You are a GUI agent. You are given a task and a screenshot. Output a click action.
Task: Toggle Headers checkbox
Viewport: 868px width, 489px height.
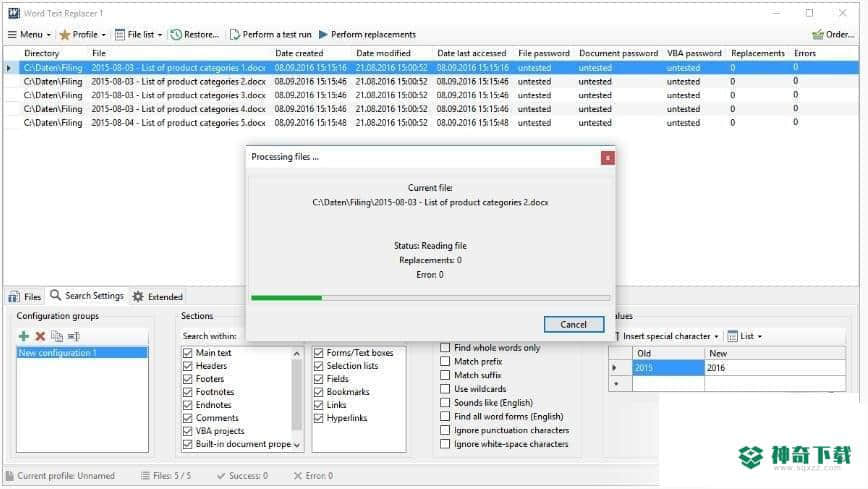click(x=188, y=366)
